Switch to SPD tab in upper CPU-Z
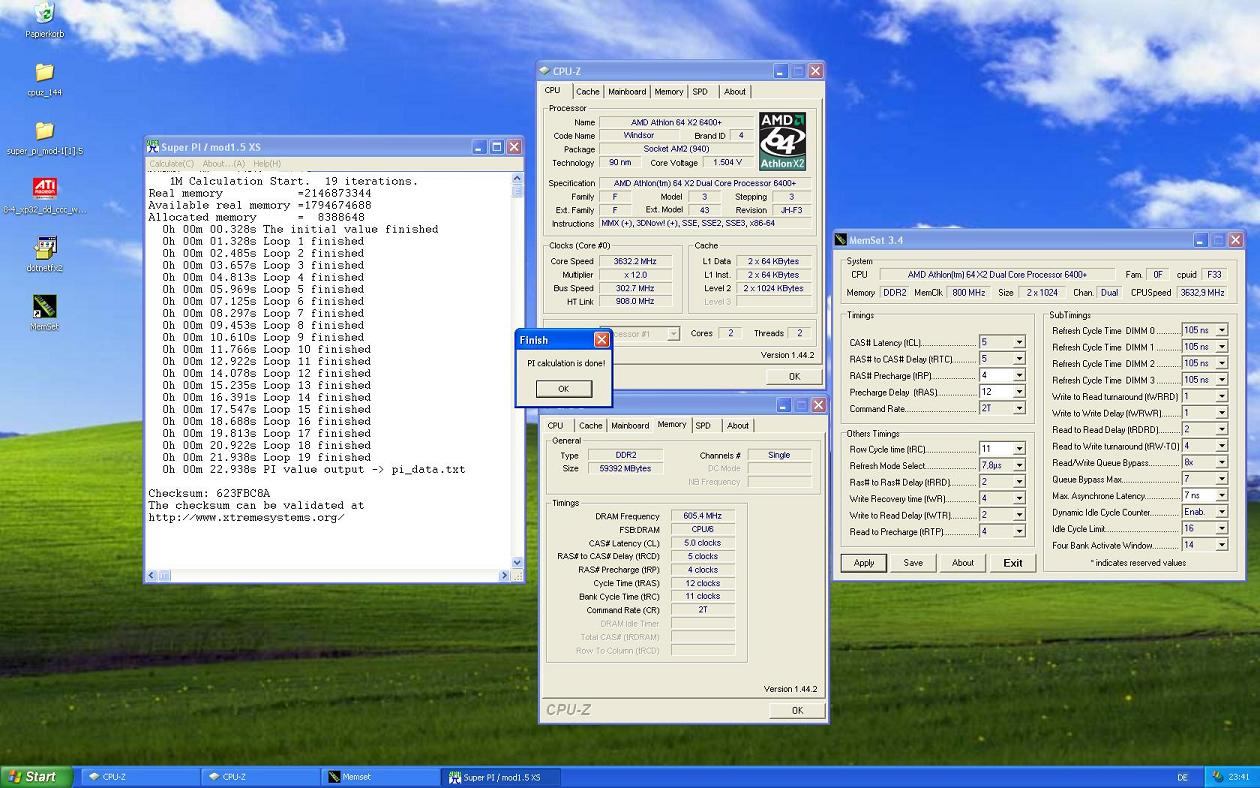 (x=700, y=92)
